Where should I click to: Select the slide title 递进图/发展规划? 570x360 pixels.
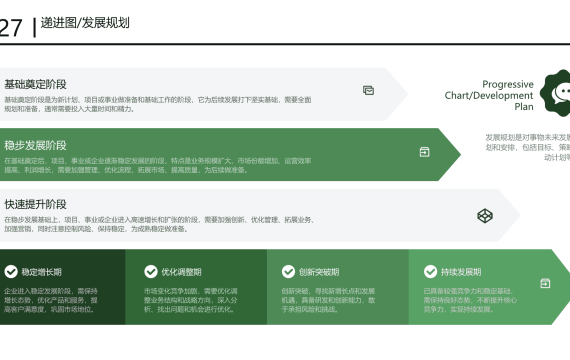click(x=85, y=23)
